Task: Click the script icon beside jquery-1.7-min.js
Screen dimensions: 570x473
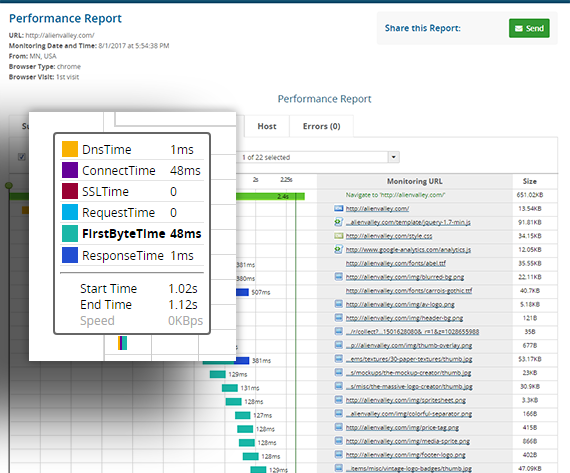Action: coord(338,222)
